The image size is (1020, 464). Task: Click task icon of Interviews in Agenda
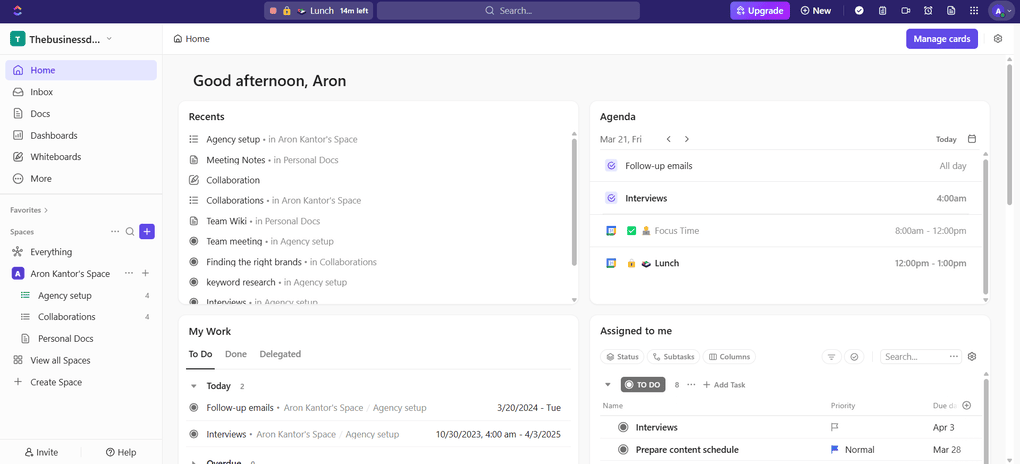(x=611, y=198)
